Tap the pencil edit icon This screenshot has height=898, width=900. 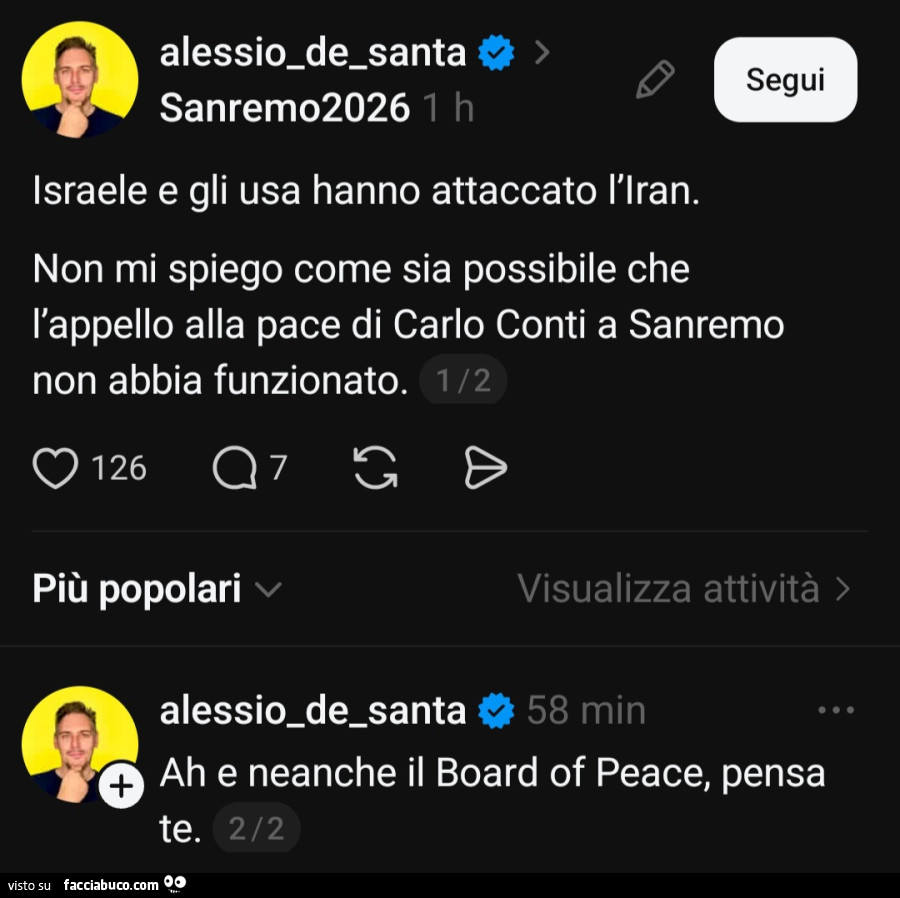[655, 80]
